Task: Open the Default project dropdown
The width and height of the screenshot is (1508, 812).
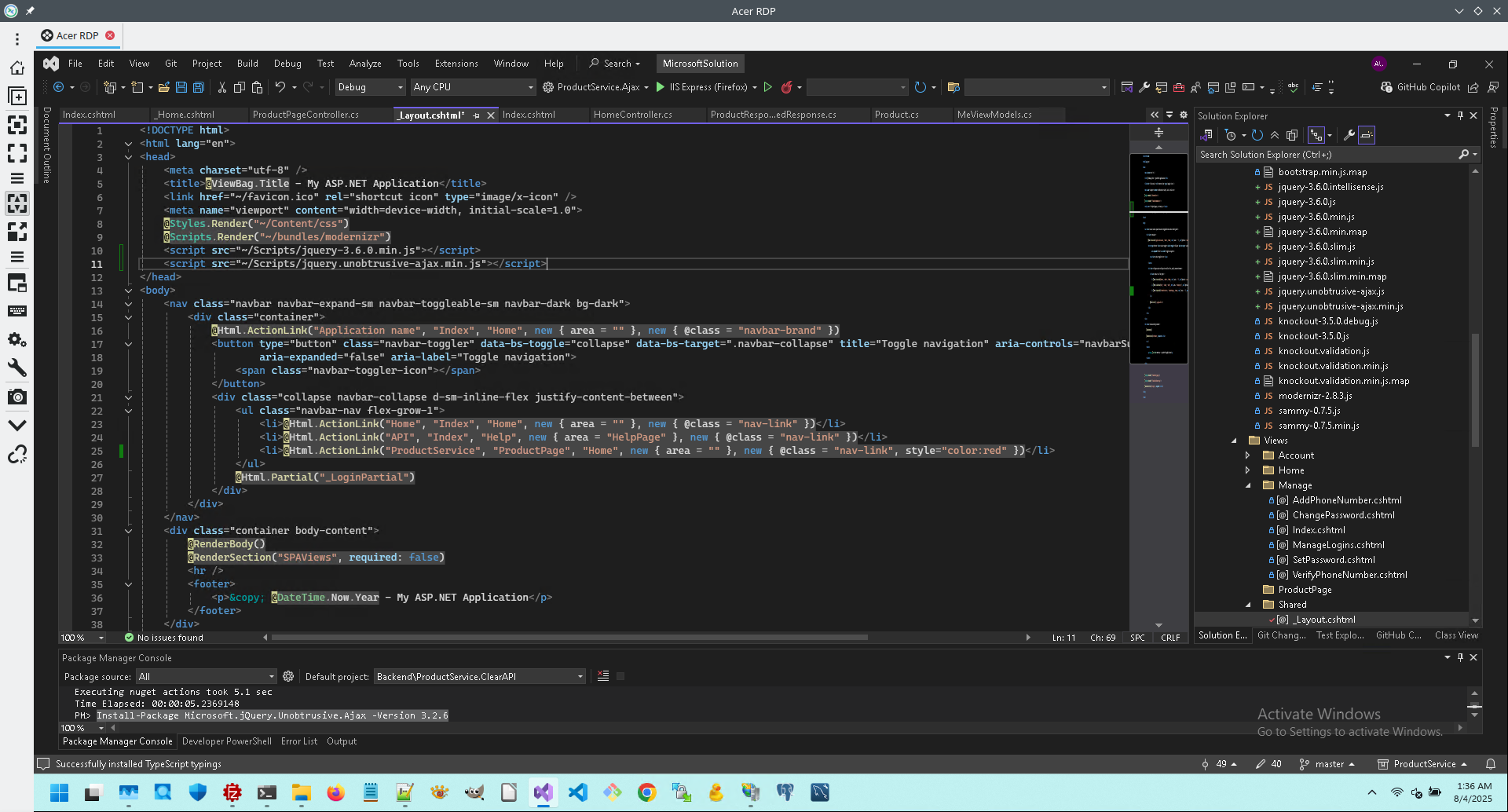Action: [x=479, y=676]
